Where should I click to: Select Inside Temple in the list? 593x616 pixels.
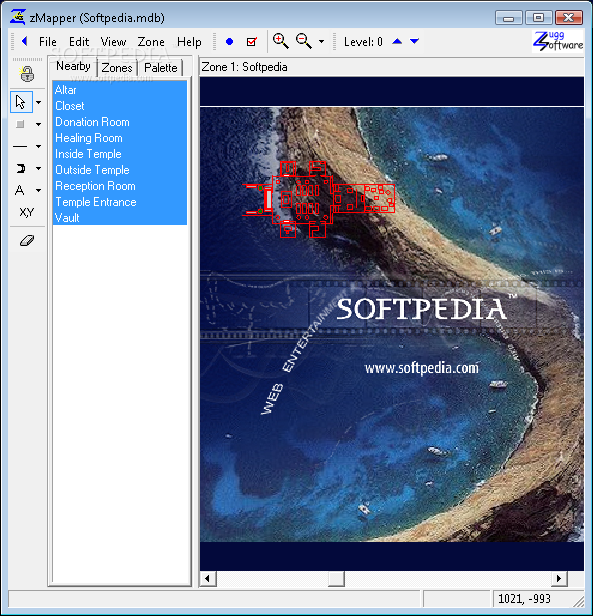(120, 154)
